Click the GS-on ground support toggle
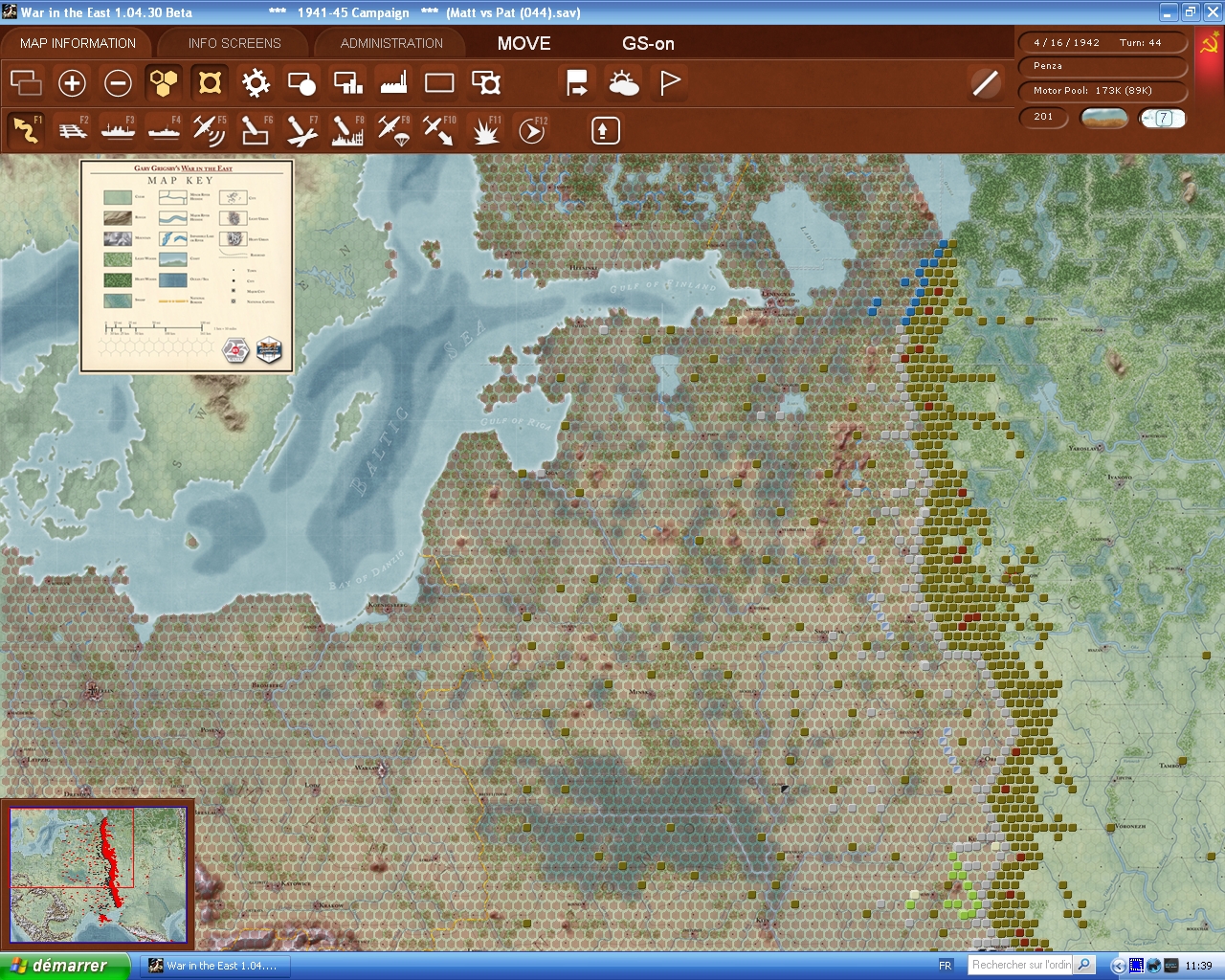This screenshot has width=1225, height=980. pos(648,43)
